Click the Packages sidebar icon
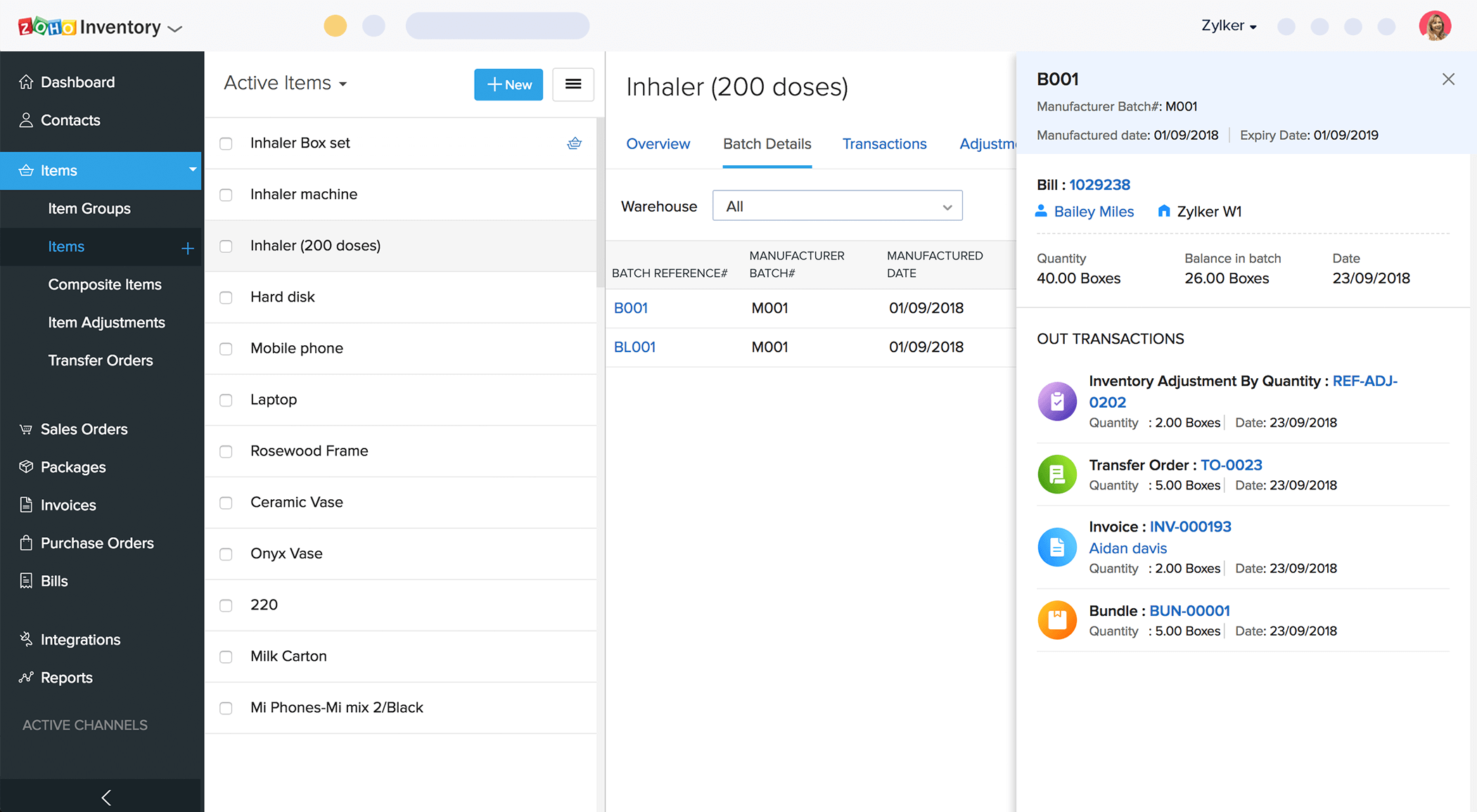1477x812 pixels. (x=27, y=466)
